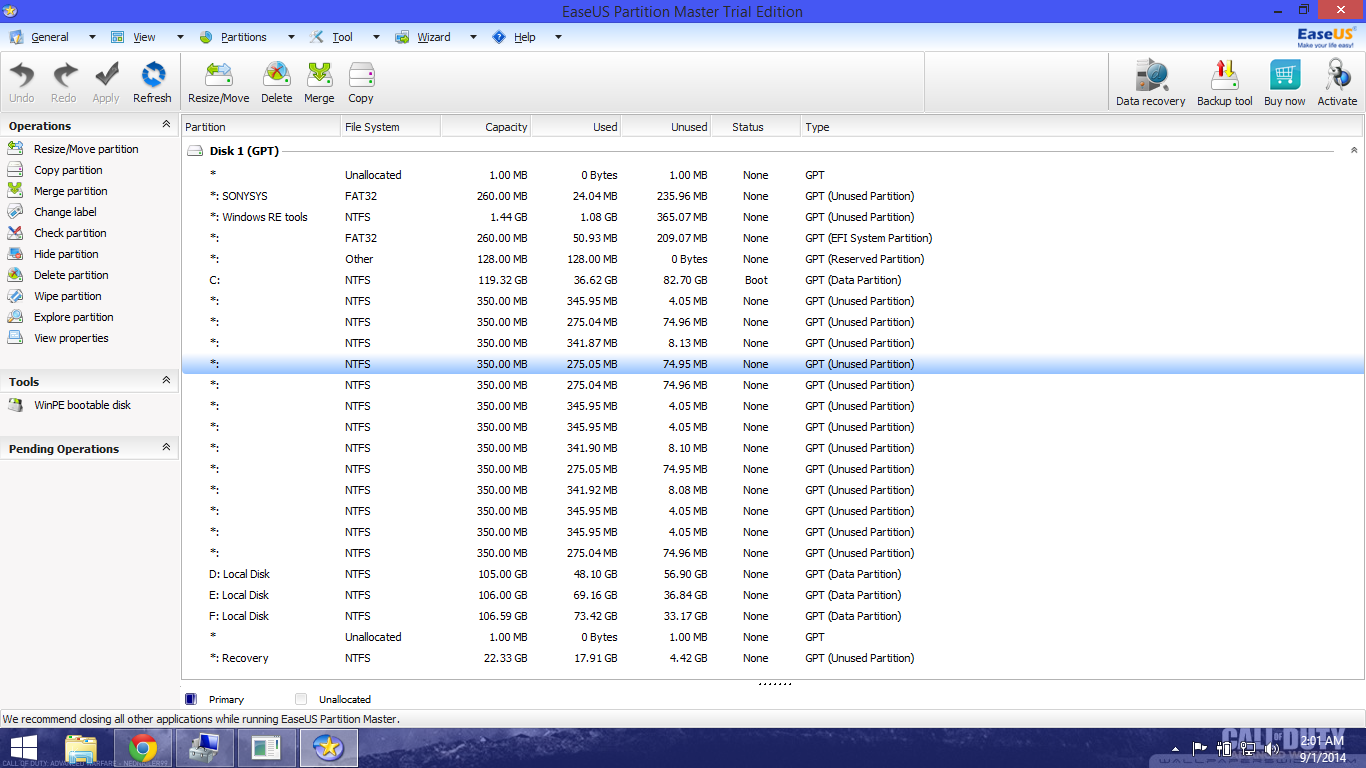Open the Wizard menu
The image size is (1366, 768).
[433, 37]
